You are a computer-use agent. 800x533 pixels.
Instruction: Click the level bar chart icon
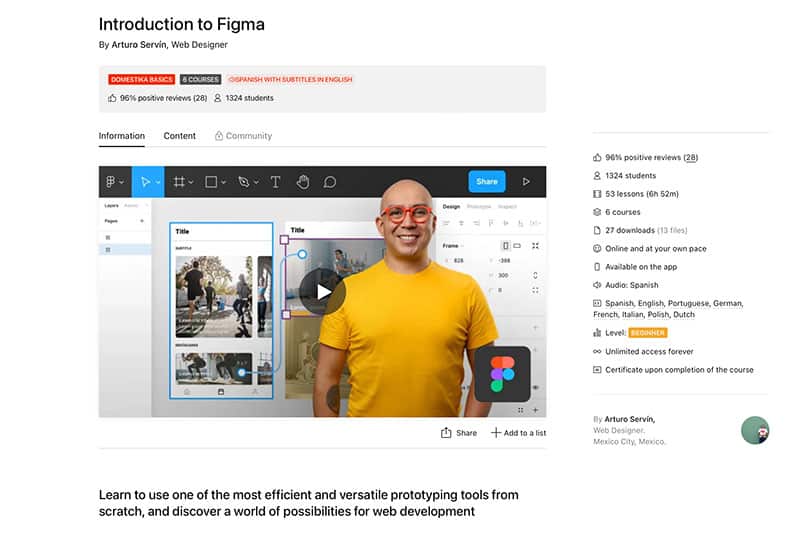[597, 333]
